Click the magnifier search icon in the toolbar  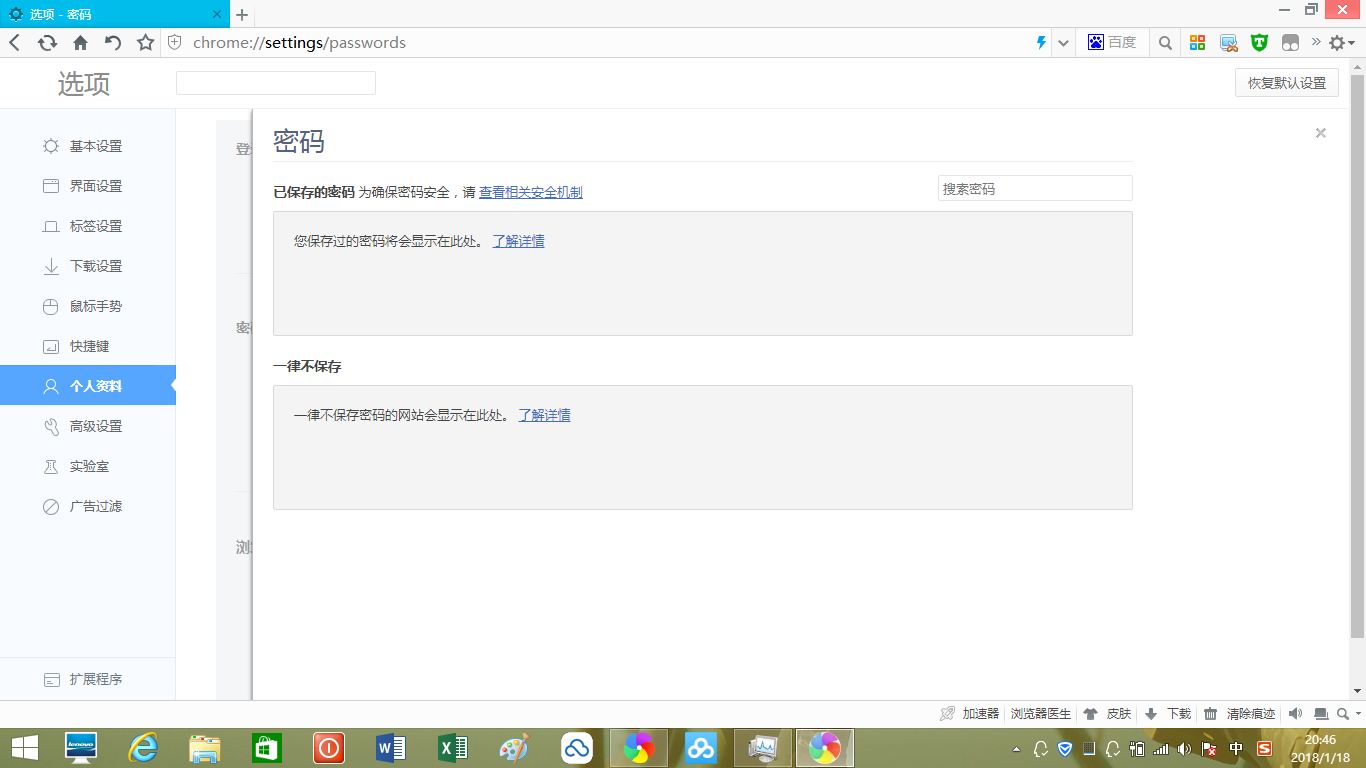1166,43
